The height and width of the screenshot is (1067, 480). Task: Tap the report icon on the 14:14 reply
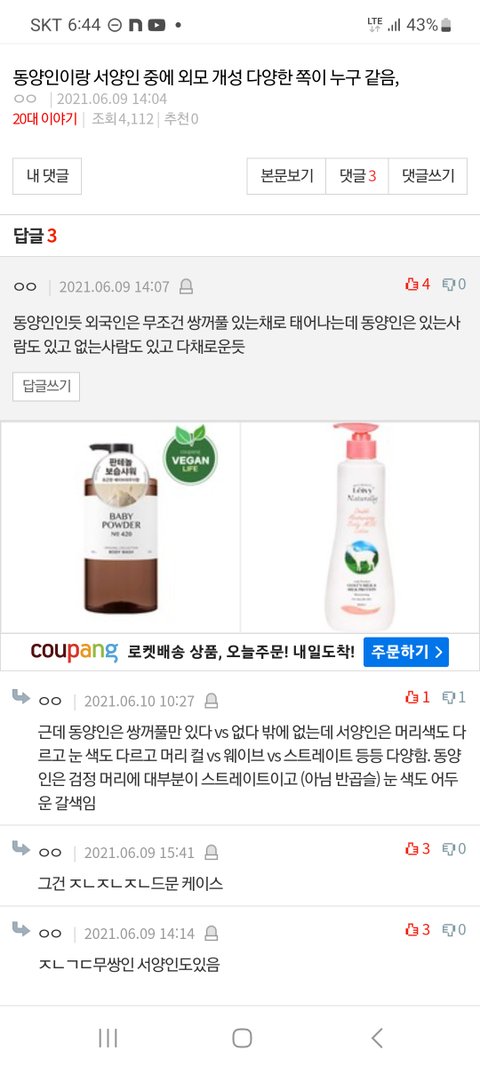tap(211, 933)
